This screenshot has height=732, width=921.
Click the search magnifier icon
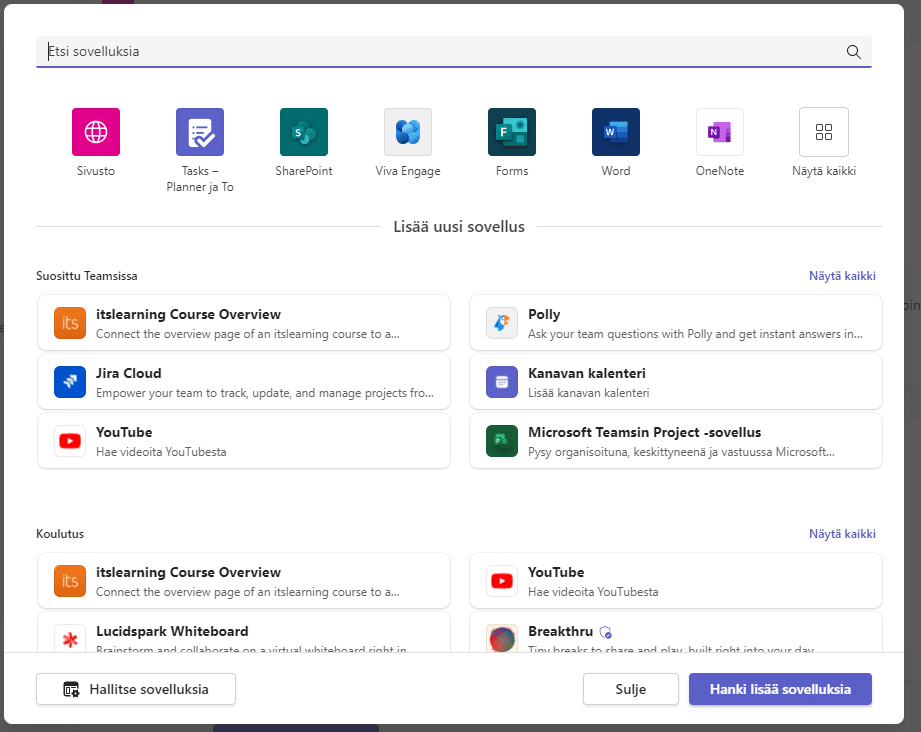coord(853,52)
